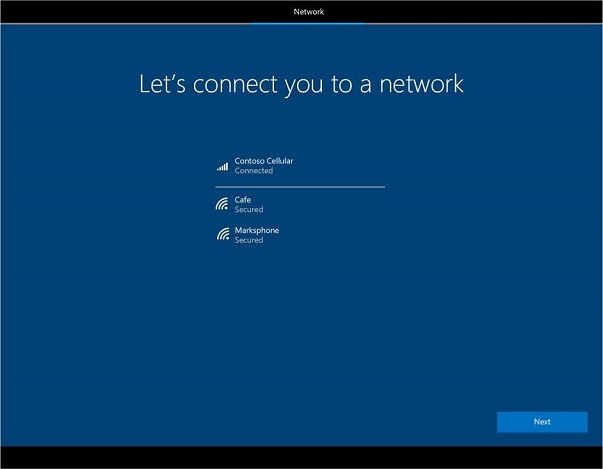Select the Contoso Cellular network name
This screenshot has height=469, width=603.
click(x=264, y=161)
